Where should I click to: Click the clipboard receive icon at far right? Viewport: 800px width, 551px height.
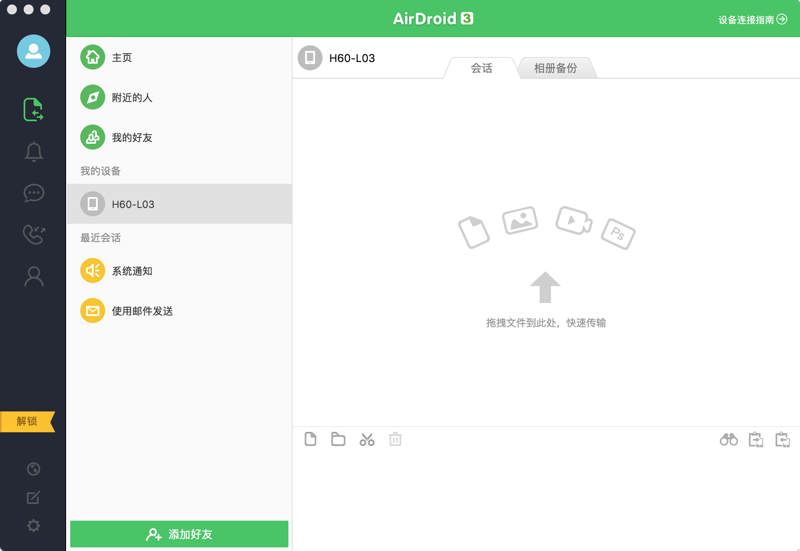point(783,439)
